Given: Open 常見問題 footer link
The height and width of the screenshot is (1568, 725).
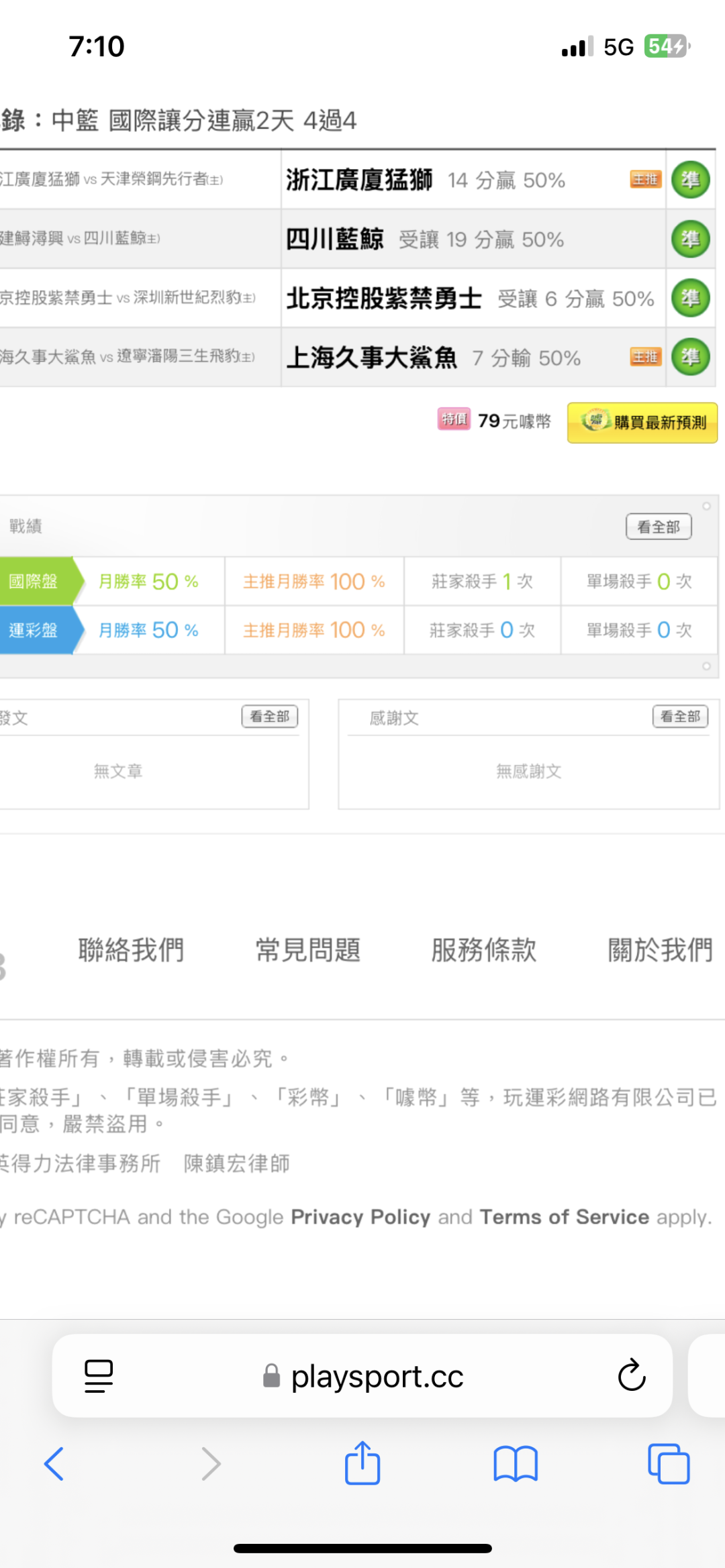Looking at the screenshot, I should [x=307, y=950].
